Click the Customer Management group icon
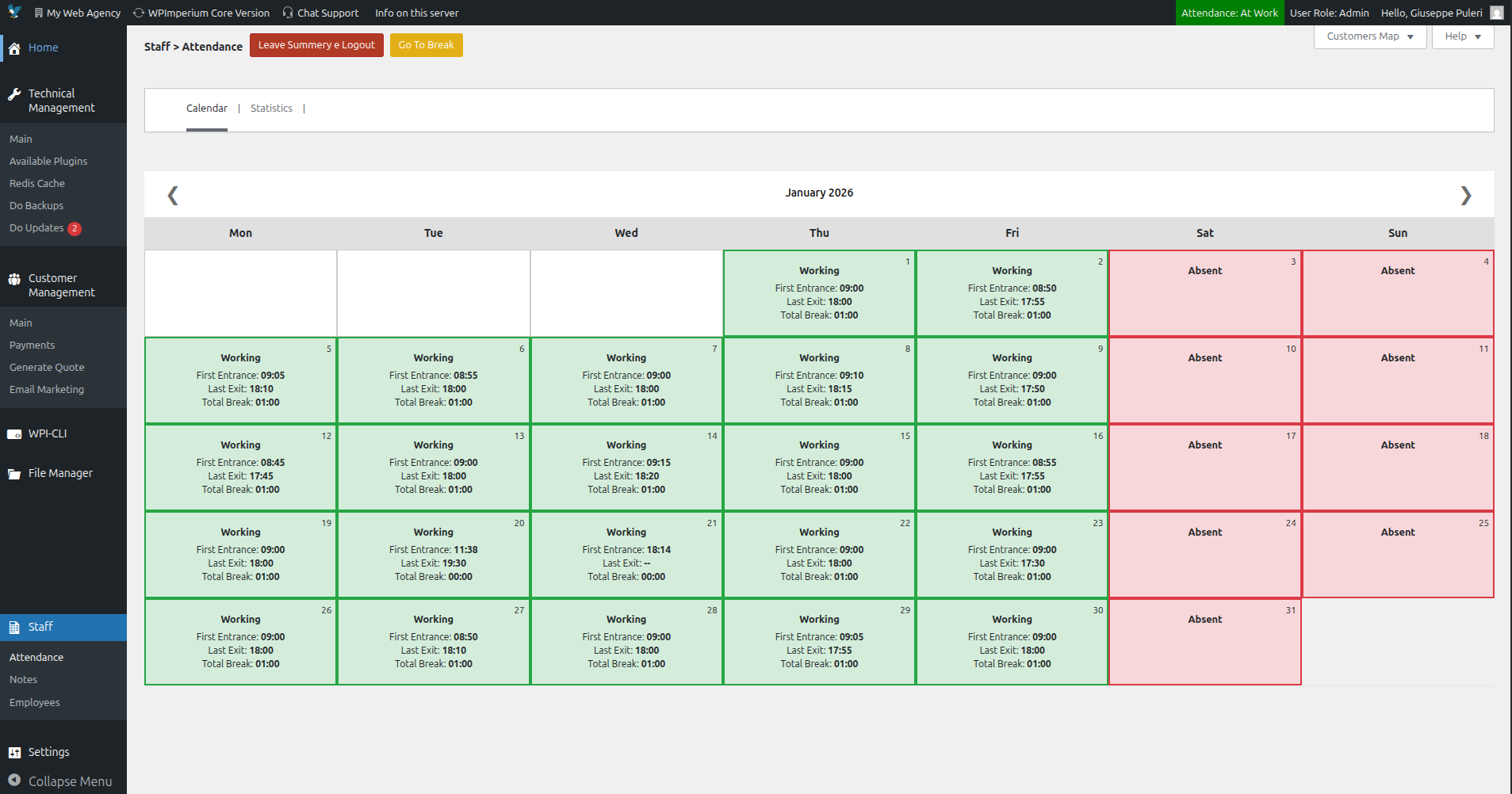The height and width of the screenshot is (794, 1512). click(14, 279)
